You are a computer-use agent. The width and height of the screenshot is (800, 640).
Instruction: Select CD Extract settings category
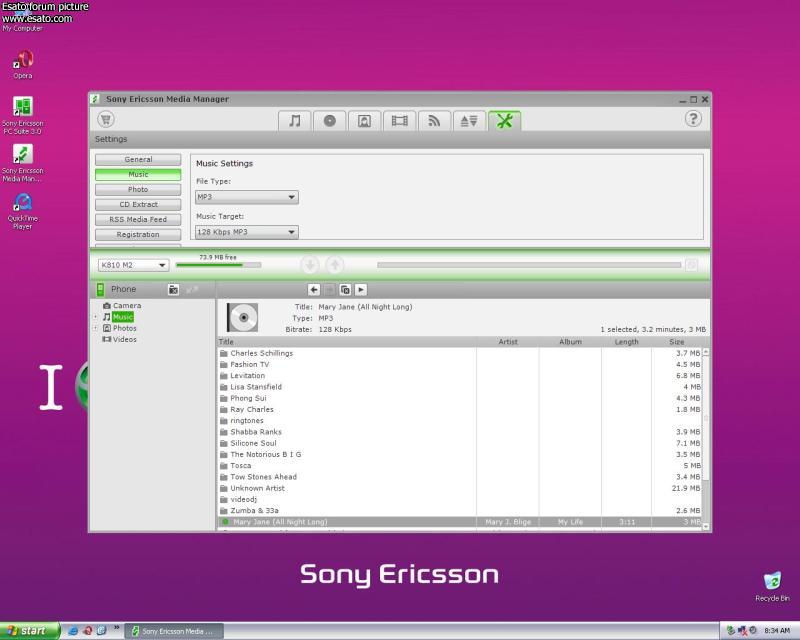tap(138, 205)
